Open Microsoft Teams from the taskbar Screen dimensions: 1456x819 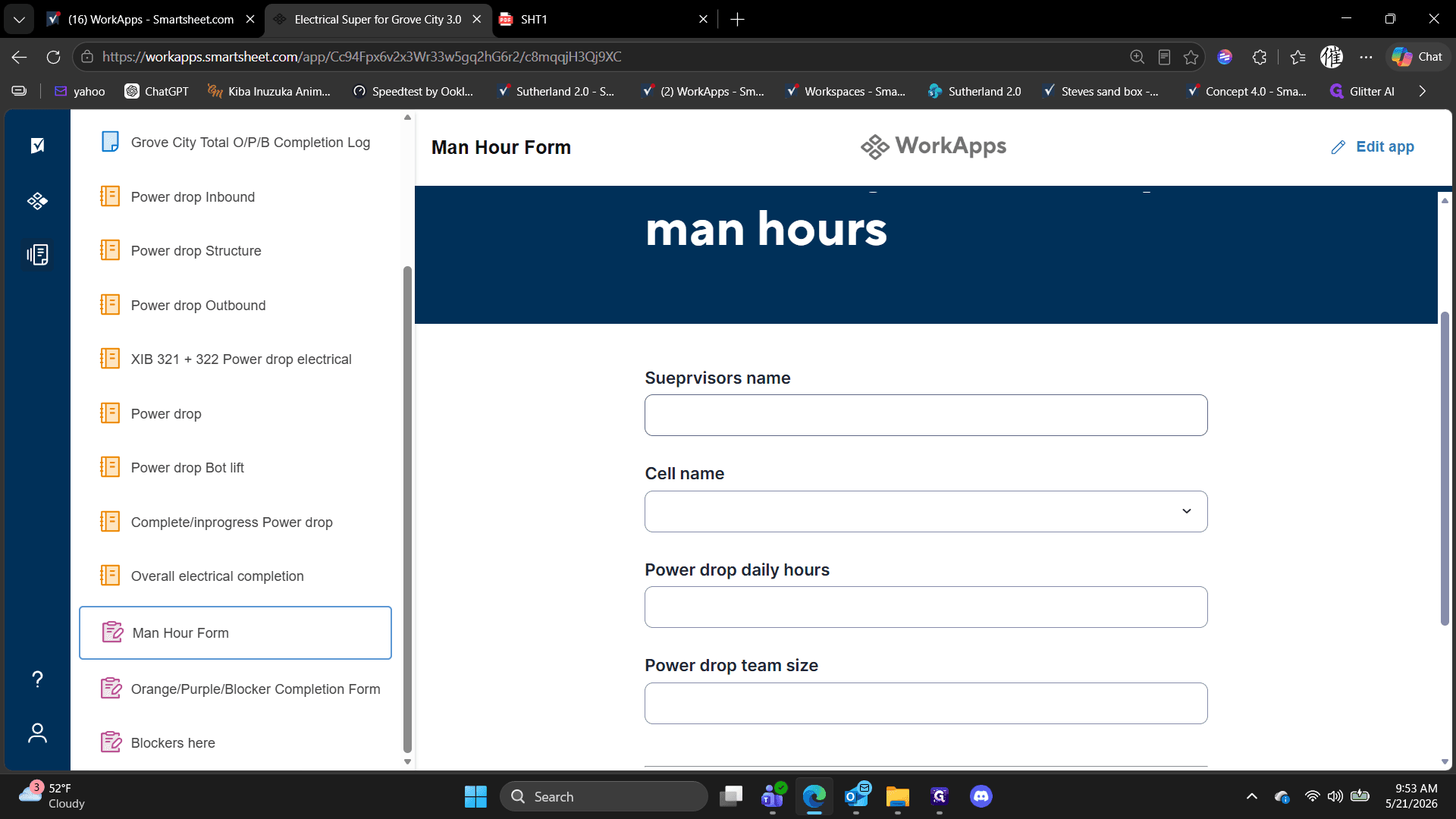[x=773, y=796]
